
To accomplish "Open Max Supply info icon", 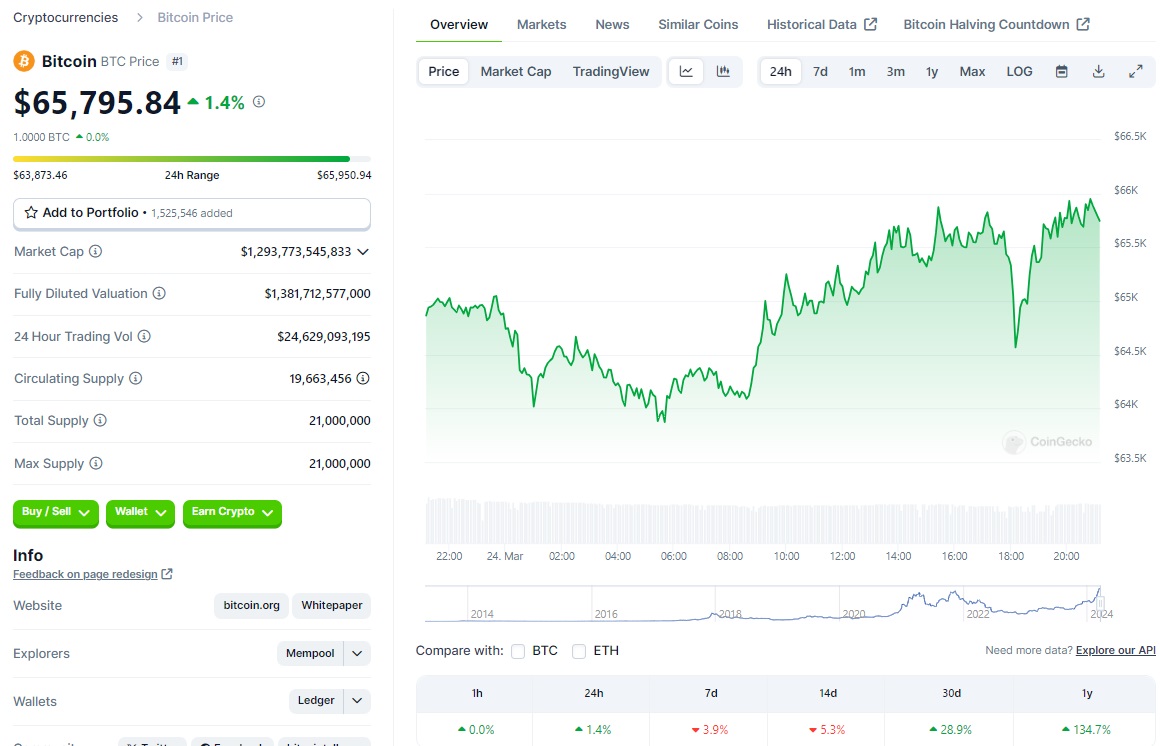I will (x=95, y=464).
